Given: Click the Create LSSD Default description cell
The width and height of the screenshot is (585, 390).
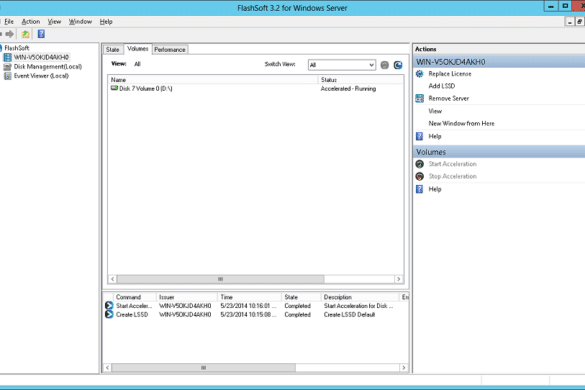Looking at the screenshot, I should pos(349,315).
